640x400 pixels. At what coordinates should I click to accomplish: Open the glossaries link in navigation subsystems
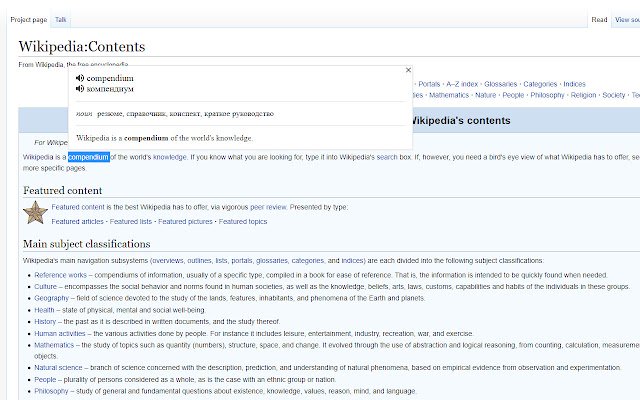pos(272,261)
